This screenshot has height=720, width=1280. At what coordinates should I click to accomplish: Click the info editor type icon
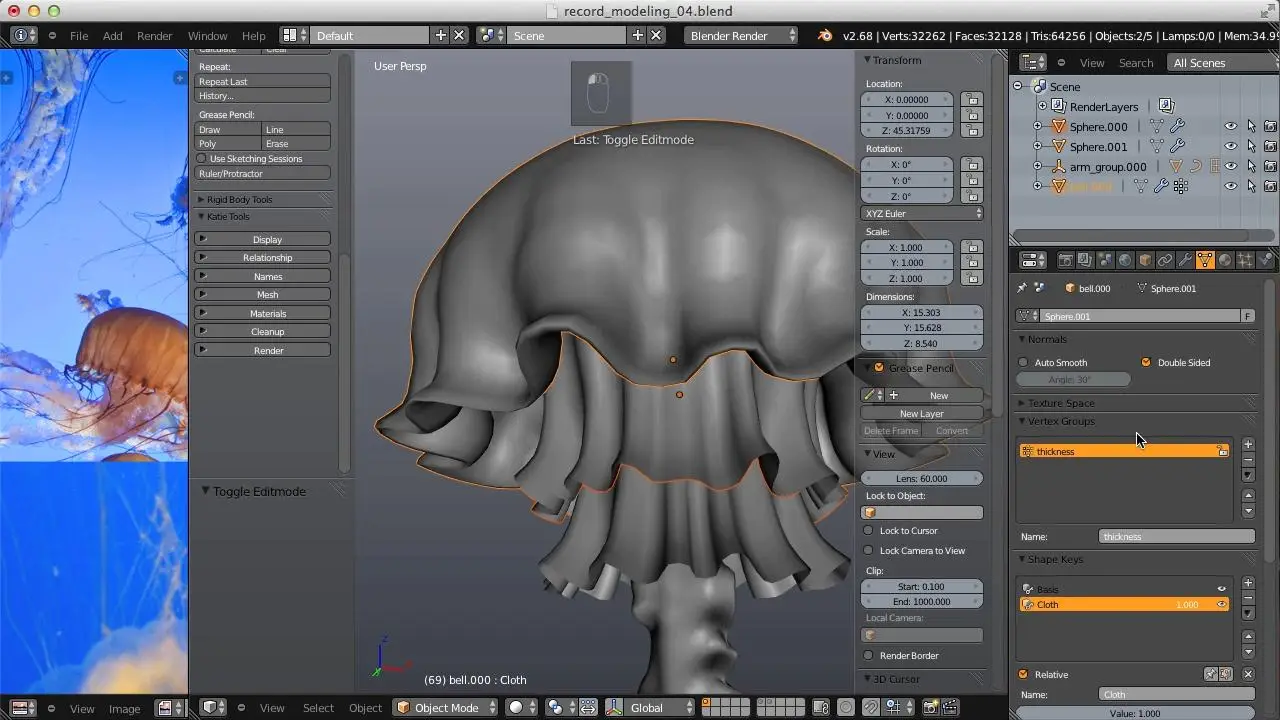click(24, 35)
